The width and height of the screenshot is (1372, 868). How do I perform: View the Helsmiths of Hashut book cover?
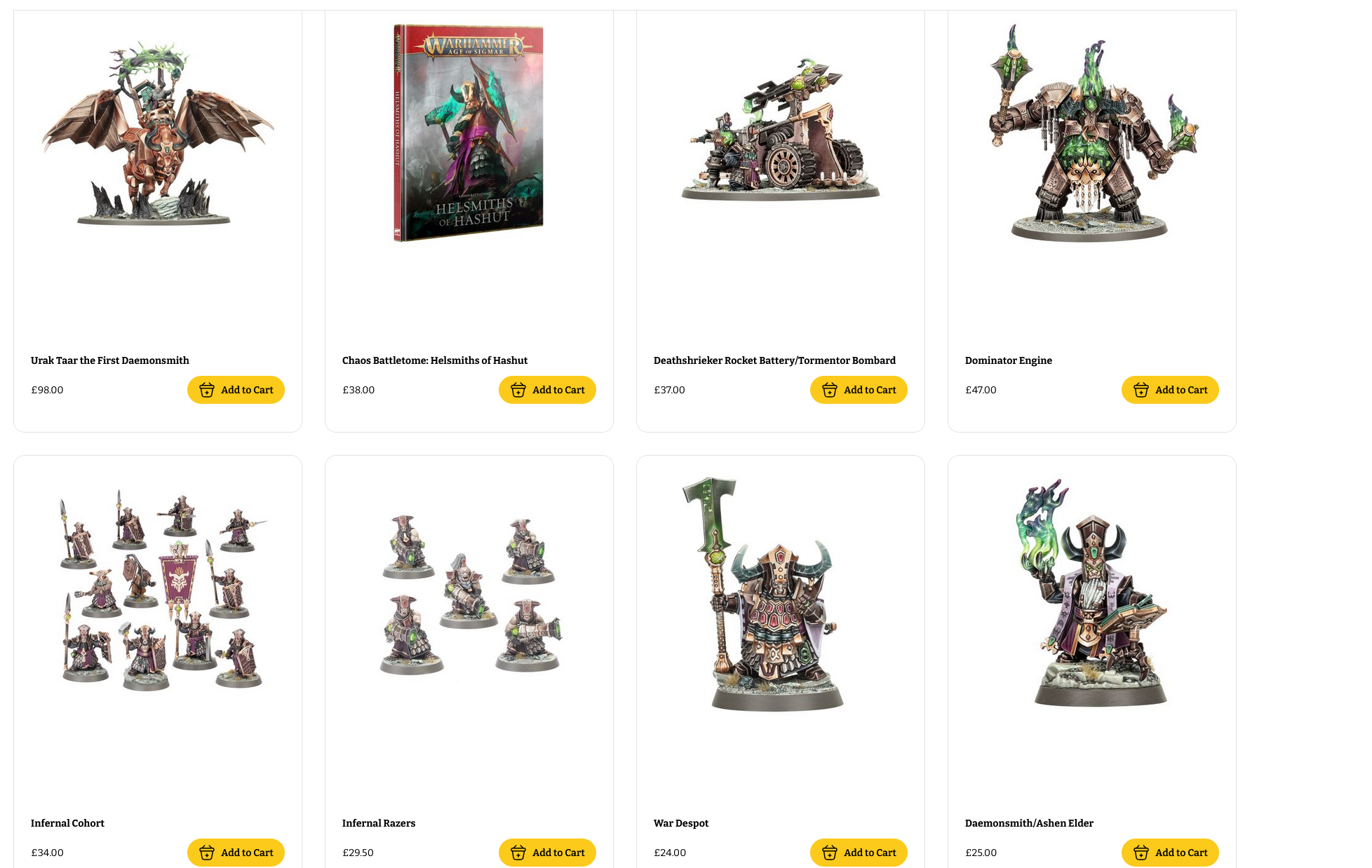[x=469, y=133]
